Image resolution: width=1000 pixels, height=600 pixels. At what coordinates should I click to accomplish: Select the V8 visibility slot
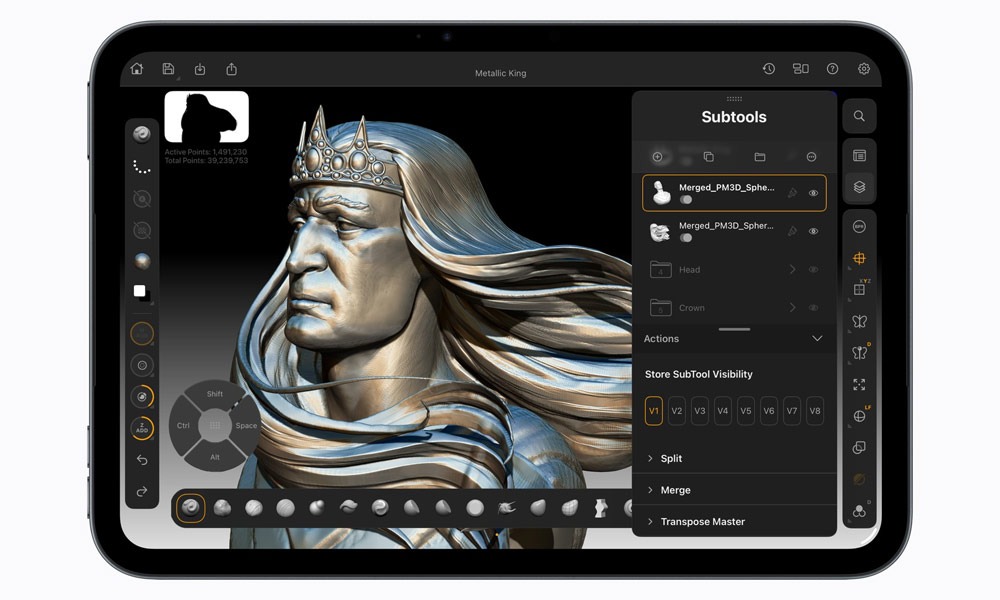click(815, 411)
